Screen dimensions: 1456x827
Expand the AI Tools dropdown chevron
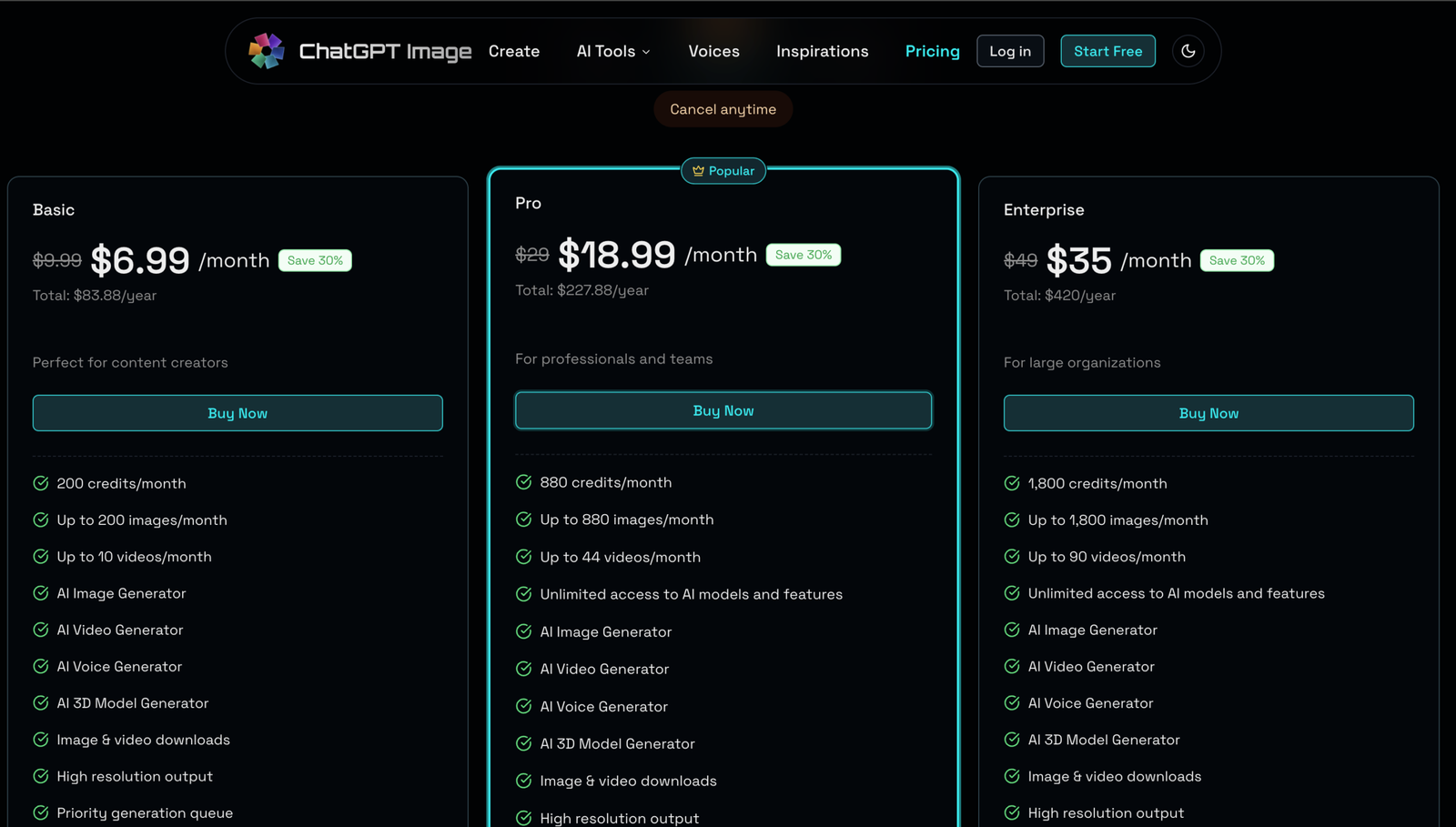pos(646,52)
